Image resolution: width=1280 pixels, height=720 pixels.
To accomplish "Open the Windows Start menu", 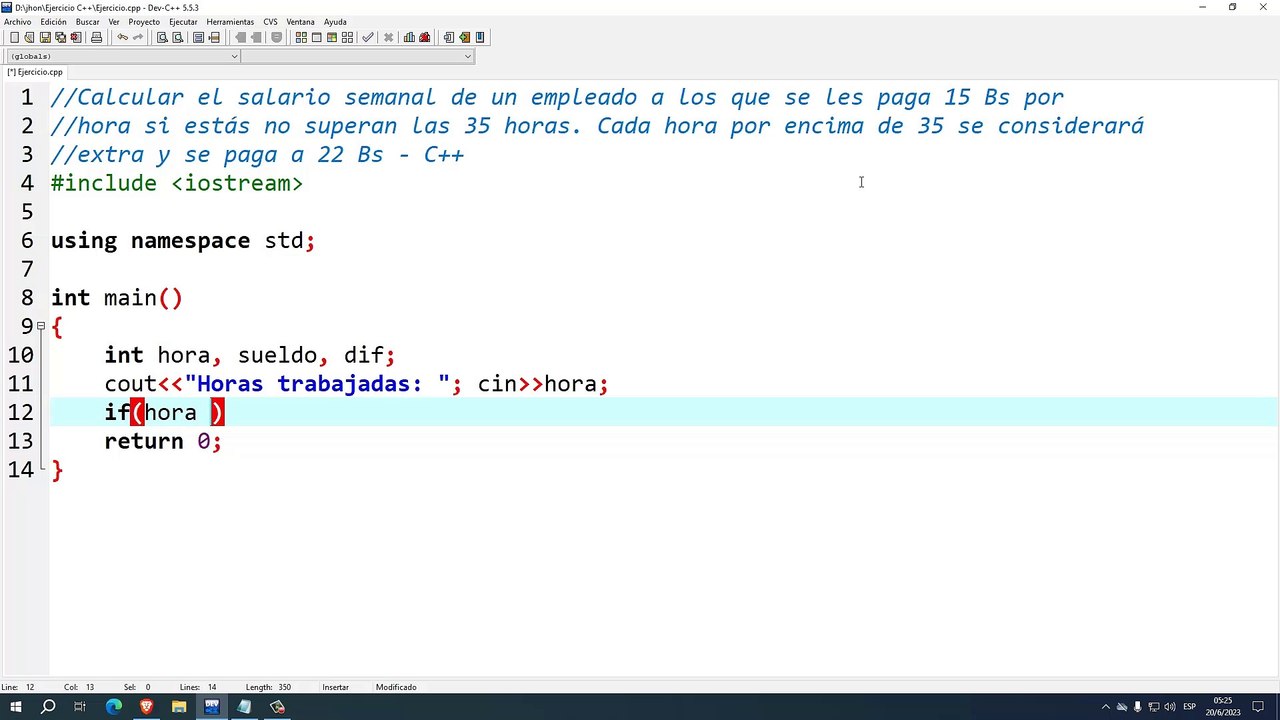I will 16,707.
